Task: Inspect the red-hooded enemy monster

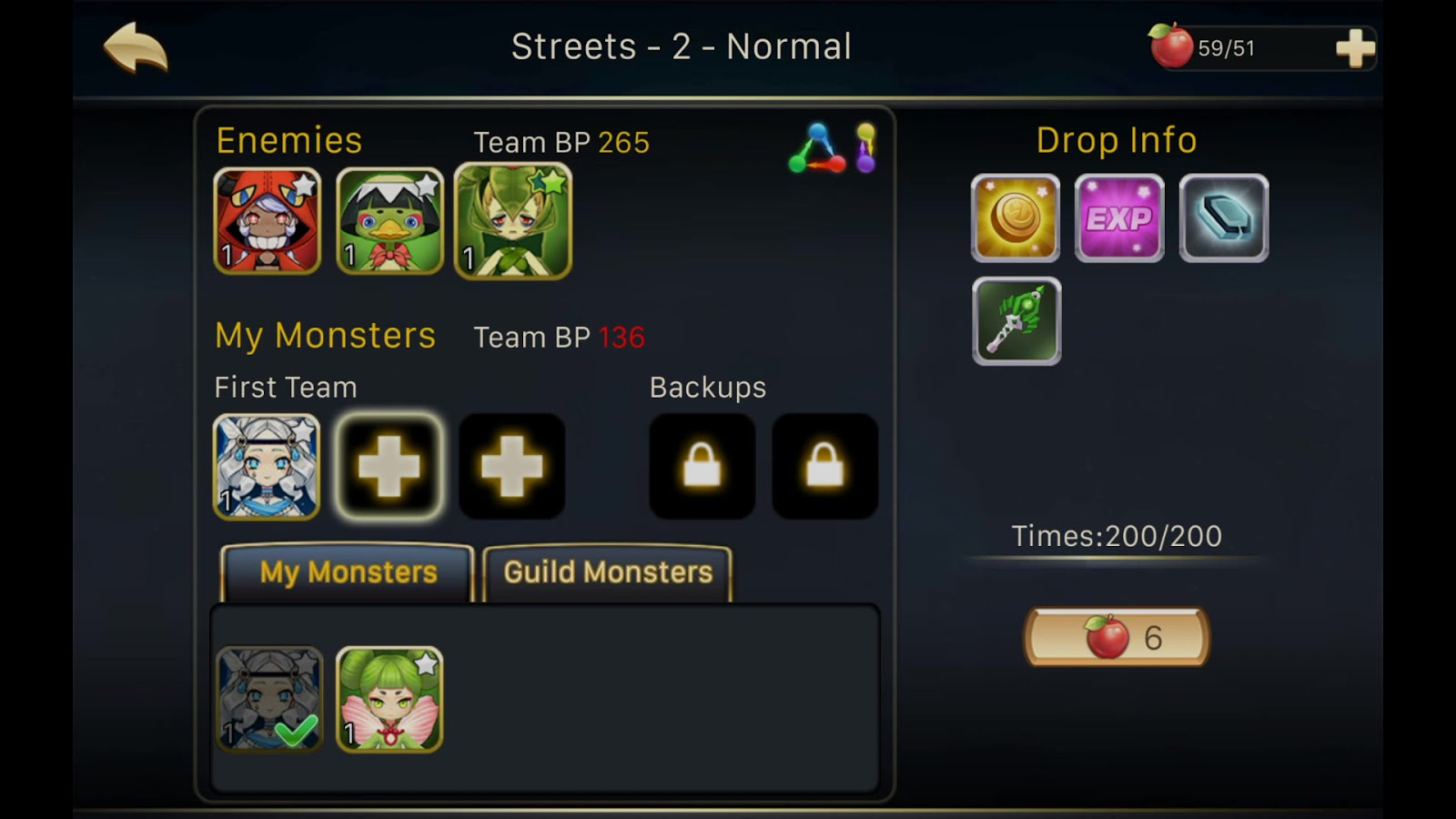Action: [268, 221]
